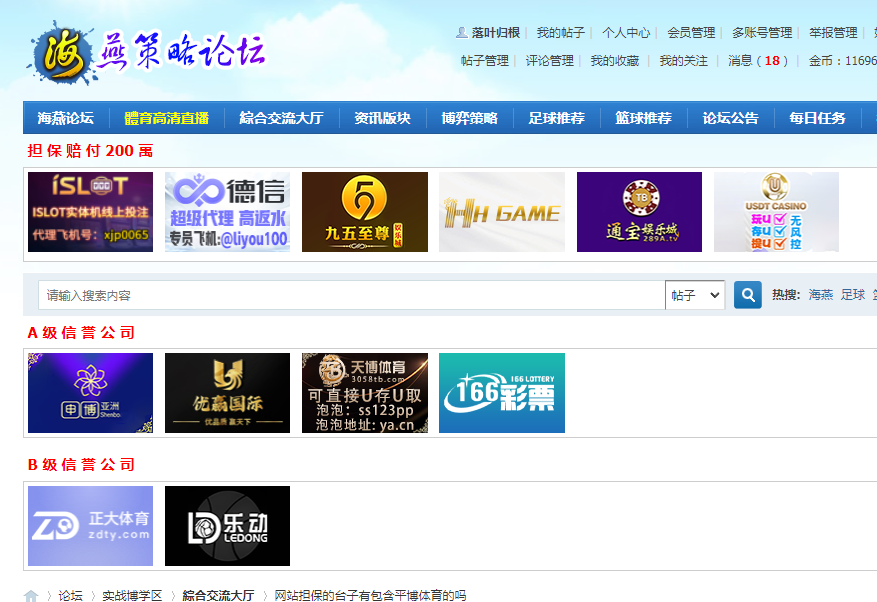Screen dimensions: 877x602
Task: Open 评论管理 link
Action: tap(549, 60)
